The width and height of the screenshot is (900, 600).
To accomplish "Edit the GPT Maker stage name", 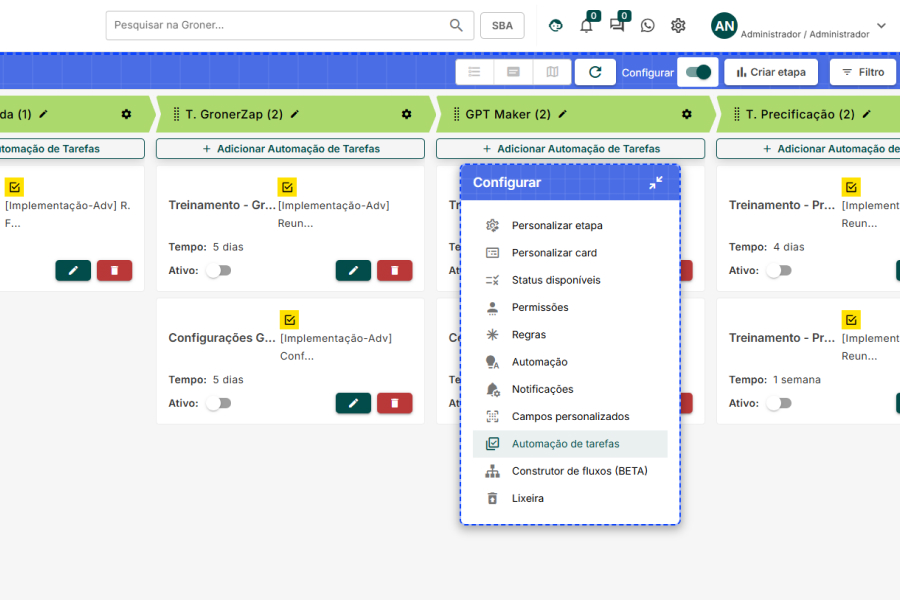I will [x=562, y=114].
